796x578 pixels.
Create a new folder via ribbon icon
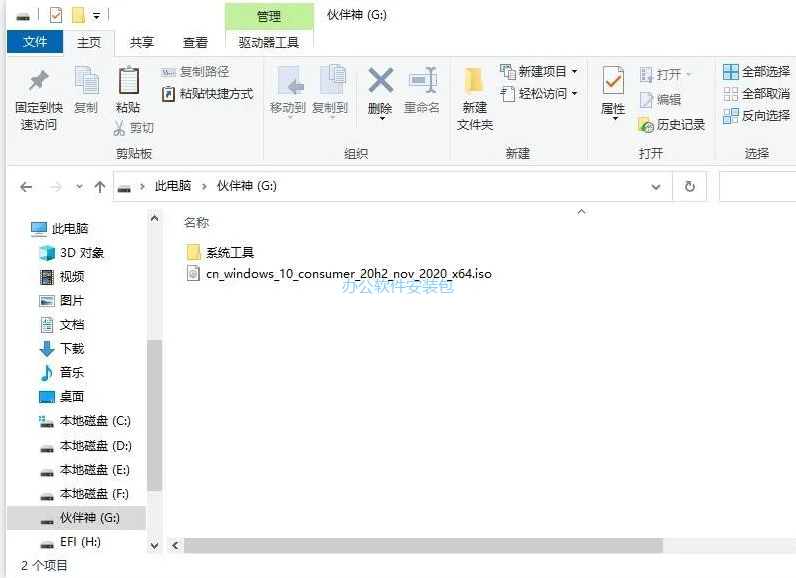pos(474,82)
